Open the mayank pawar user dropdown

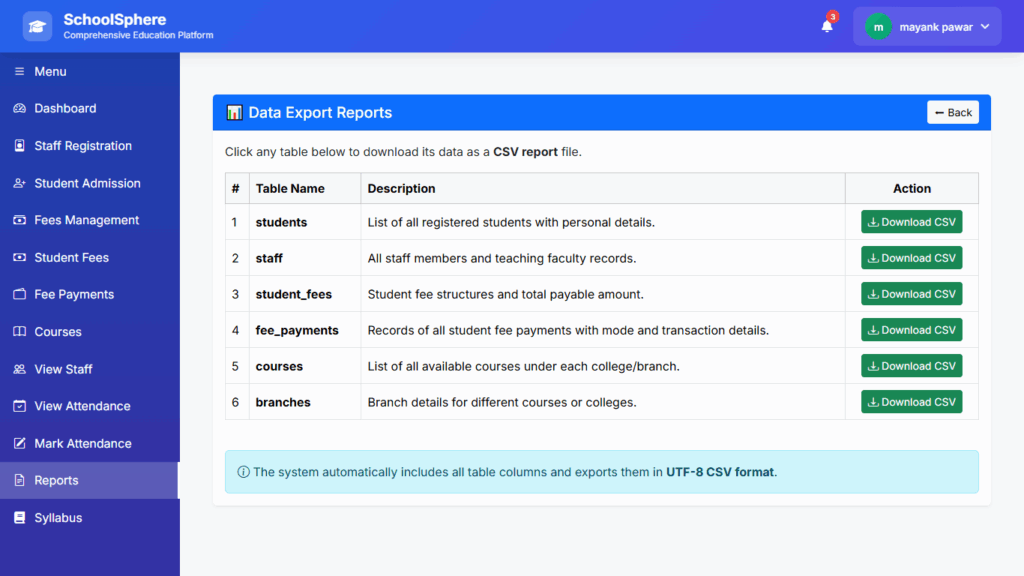[x=927, y=27]
